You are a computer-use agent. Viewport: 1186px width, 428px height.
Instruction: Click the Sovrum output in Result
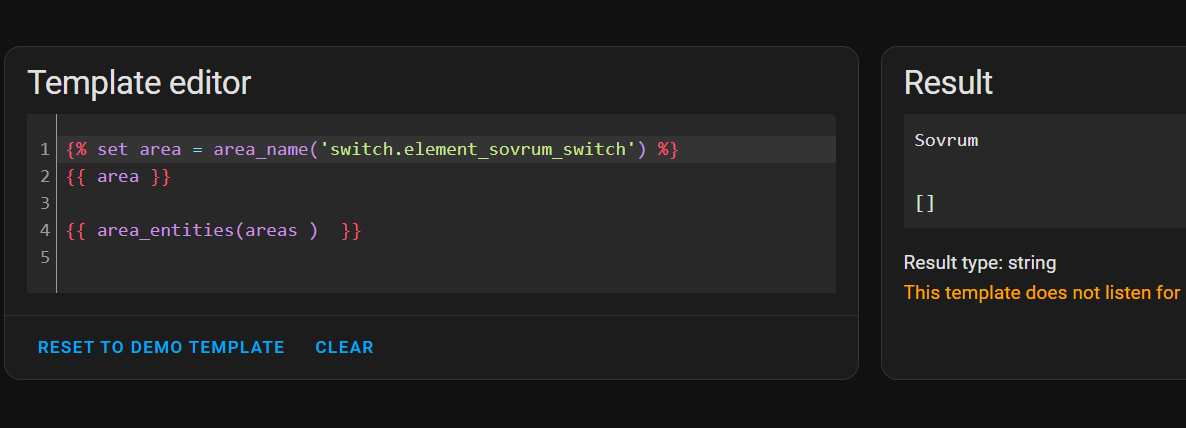[x=946, y=140]
